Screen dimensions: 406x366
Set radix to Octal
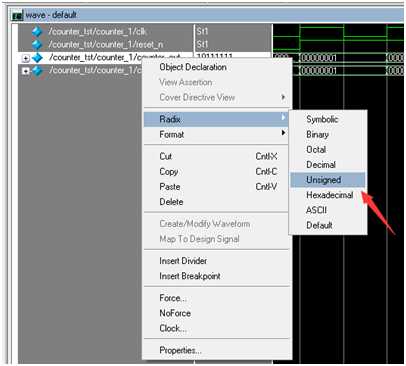(x=316, y=149)
